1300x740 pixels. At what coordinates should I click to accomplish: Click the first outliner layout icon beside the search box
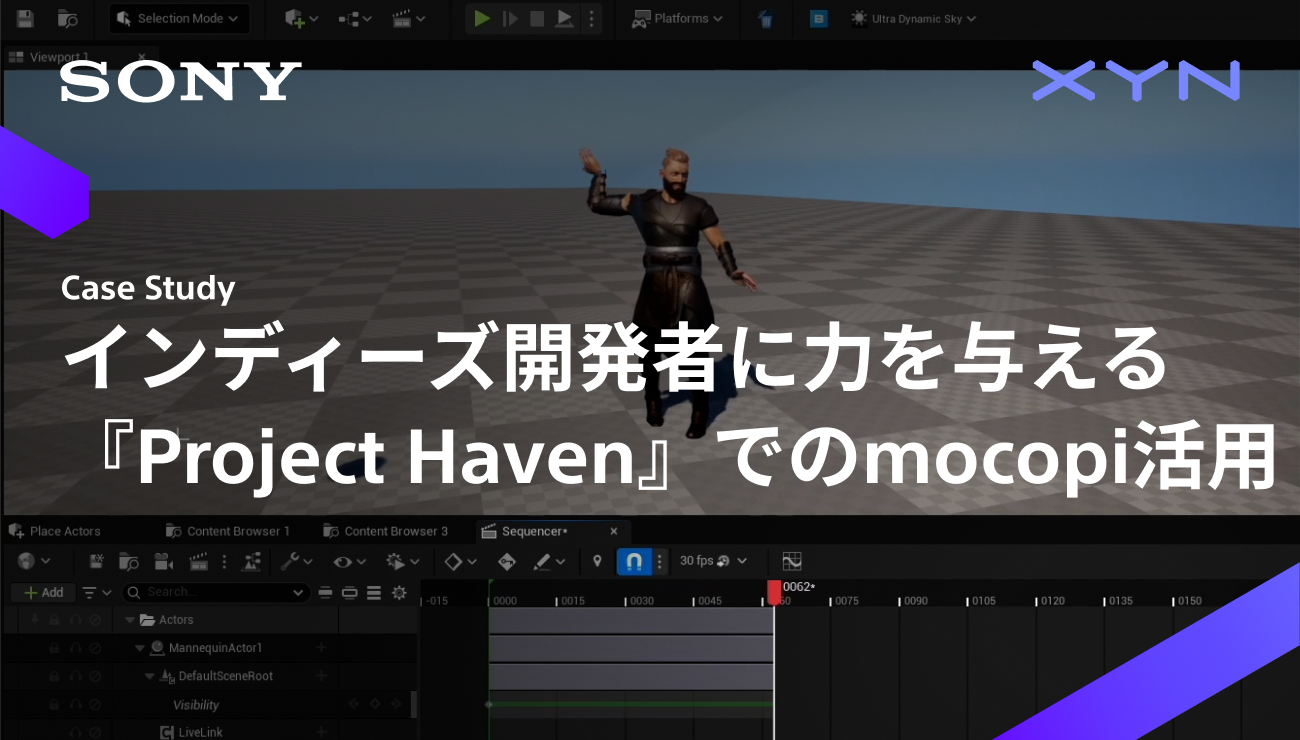[x=325, y=593]
